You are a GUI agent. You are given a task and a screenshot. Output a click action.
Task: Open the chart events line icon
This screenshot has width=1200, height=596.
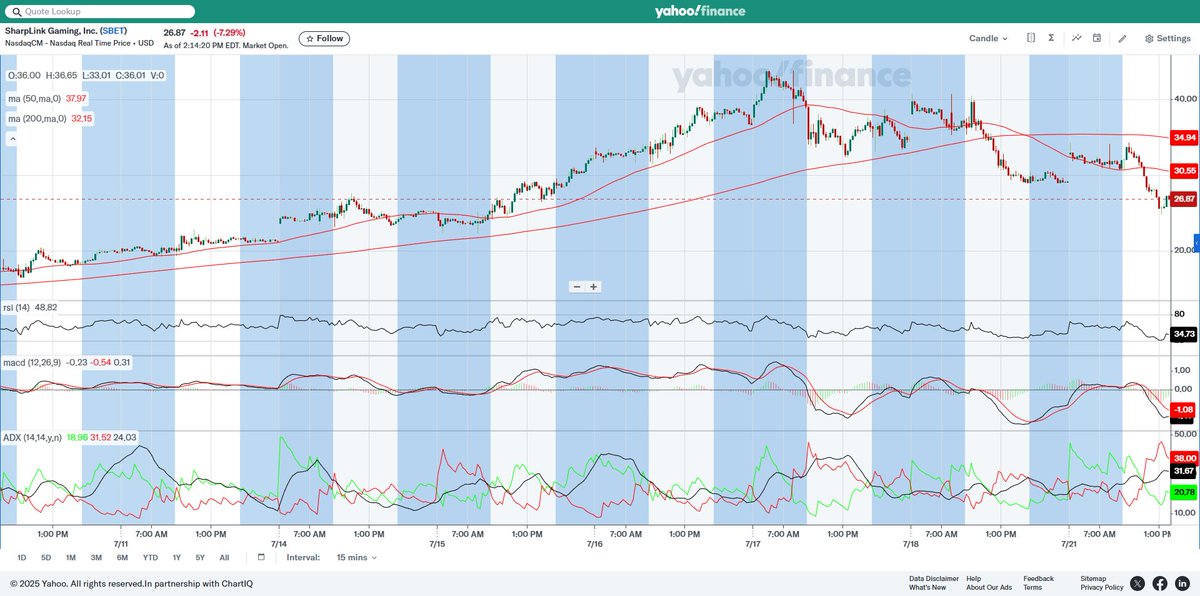click(1077, 38)
